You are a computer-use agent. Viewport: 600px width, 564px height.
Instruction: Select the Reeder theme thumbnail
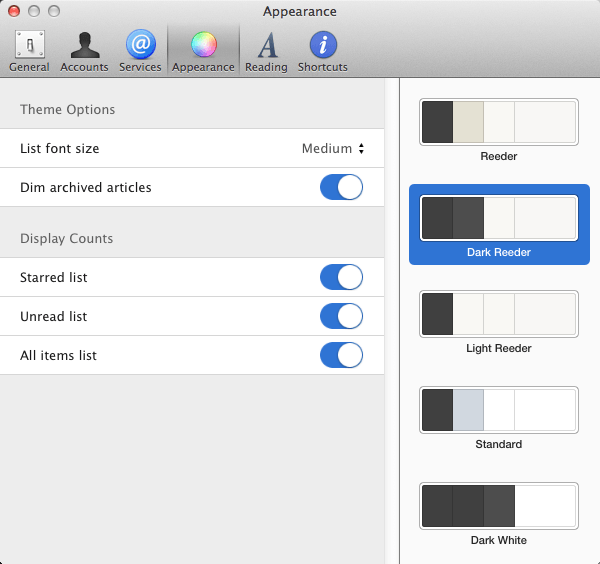pyautogui.click(x=499, y=122)
